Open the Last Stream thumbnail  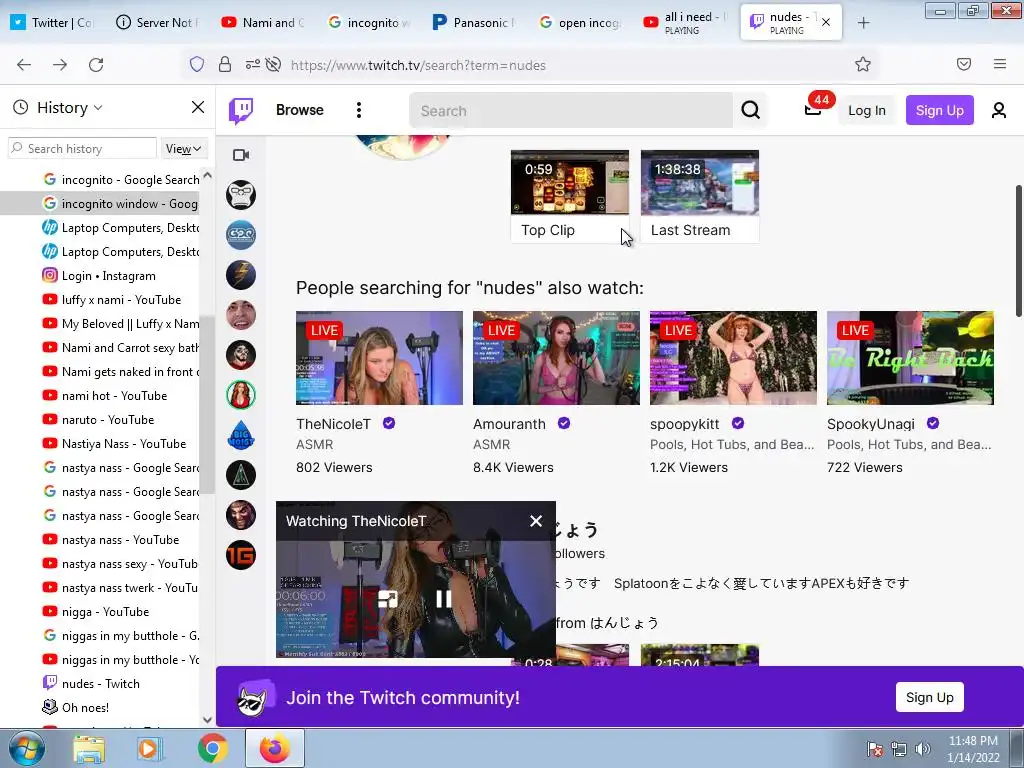(699, 183)
